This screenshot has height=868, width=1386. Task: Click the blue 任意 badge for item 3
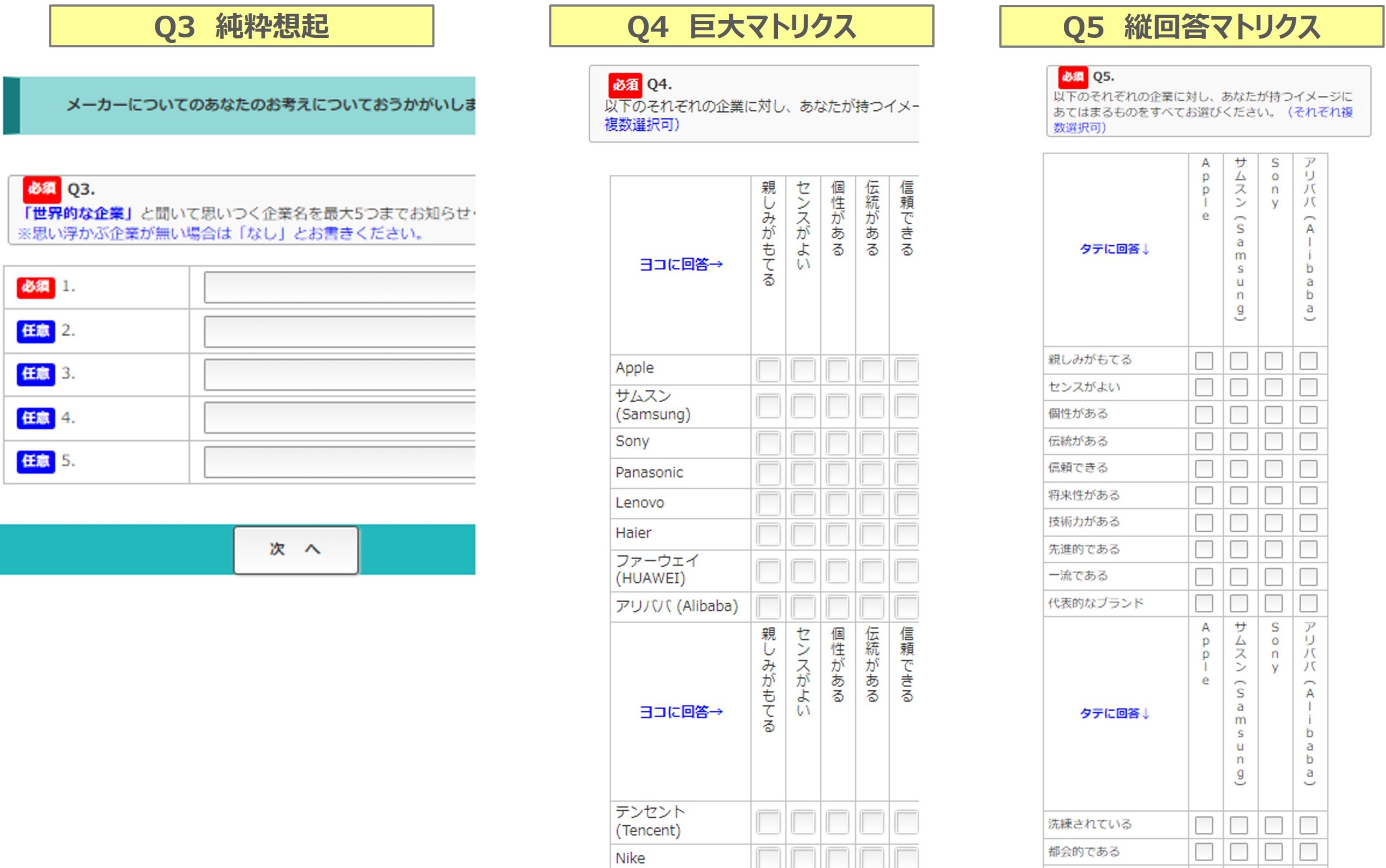(x=36, y=374)
